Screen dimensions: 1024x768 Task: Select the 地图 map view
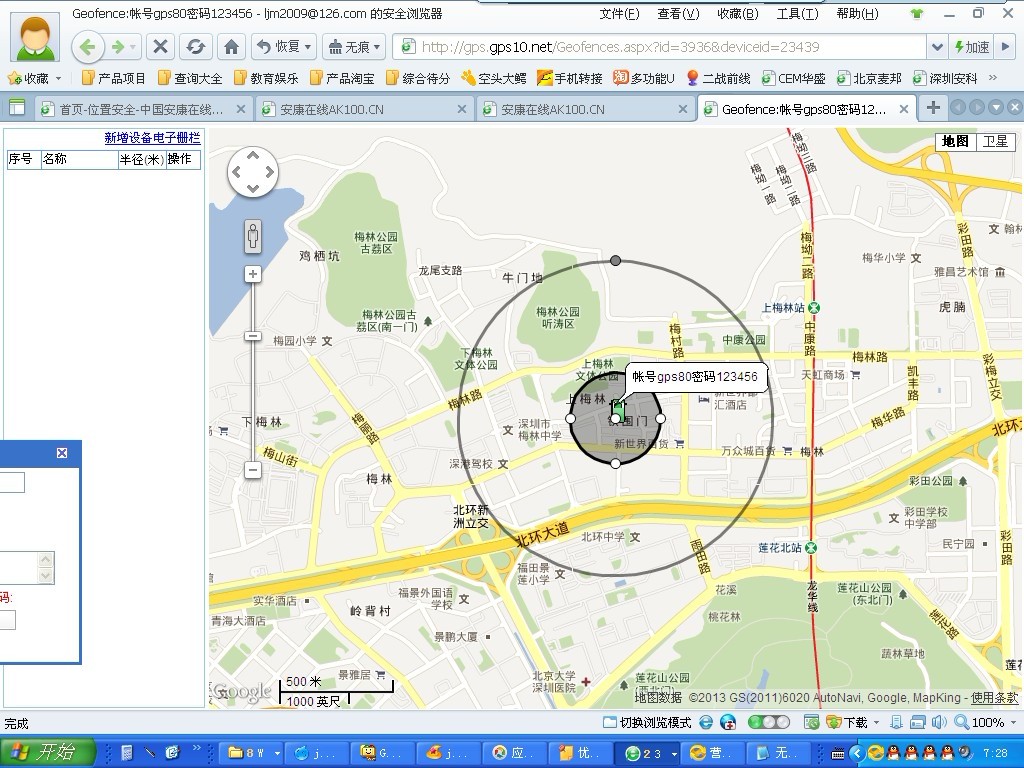[955, 141]
